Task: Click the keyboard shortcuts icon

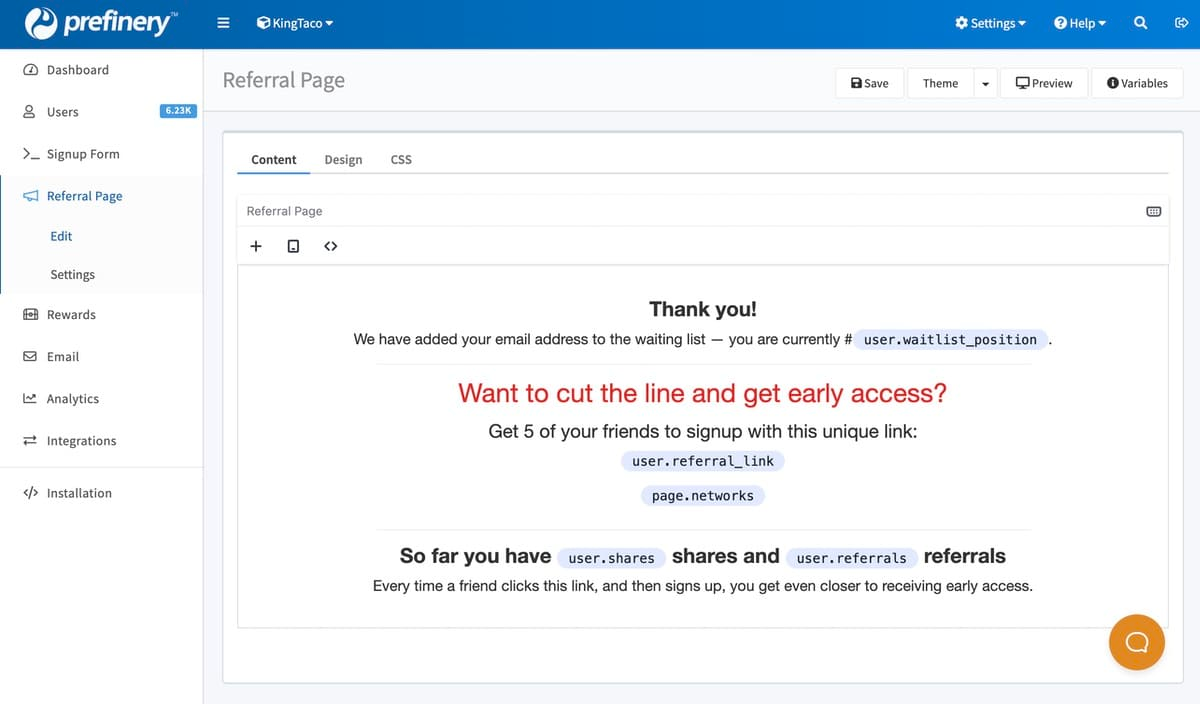Action: coord(1153,211)
